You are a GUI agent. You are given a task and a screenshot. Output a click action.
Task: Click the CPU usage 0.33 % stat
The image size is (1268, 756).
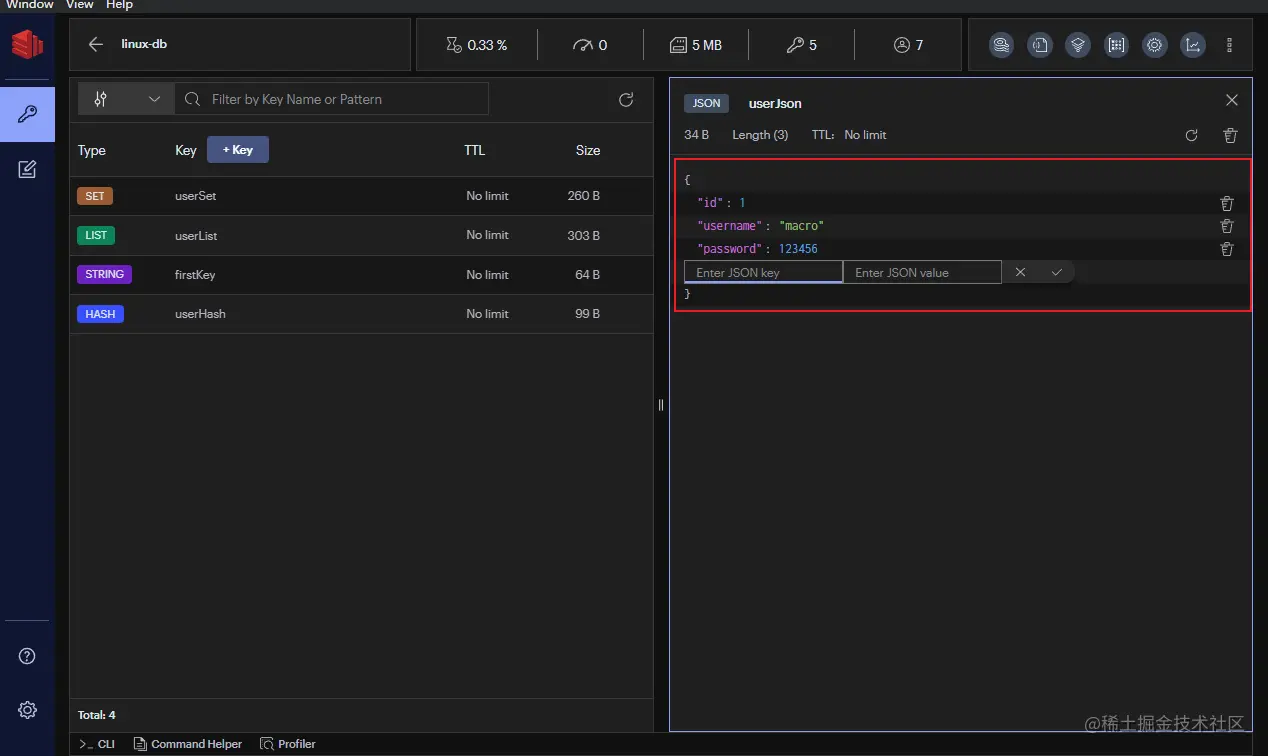click(x=476, y=45)
